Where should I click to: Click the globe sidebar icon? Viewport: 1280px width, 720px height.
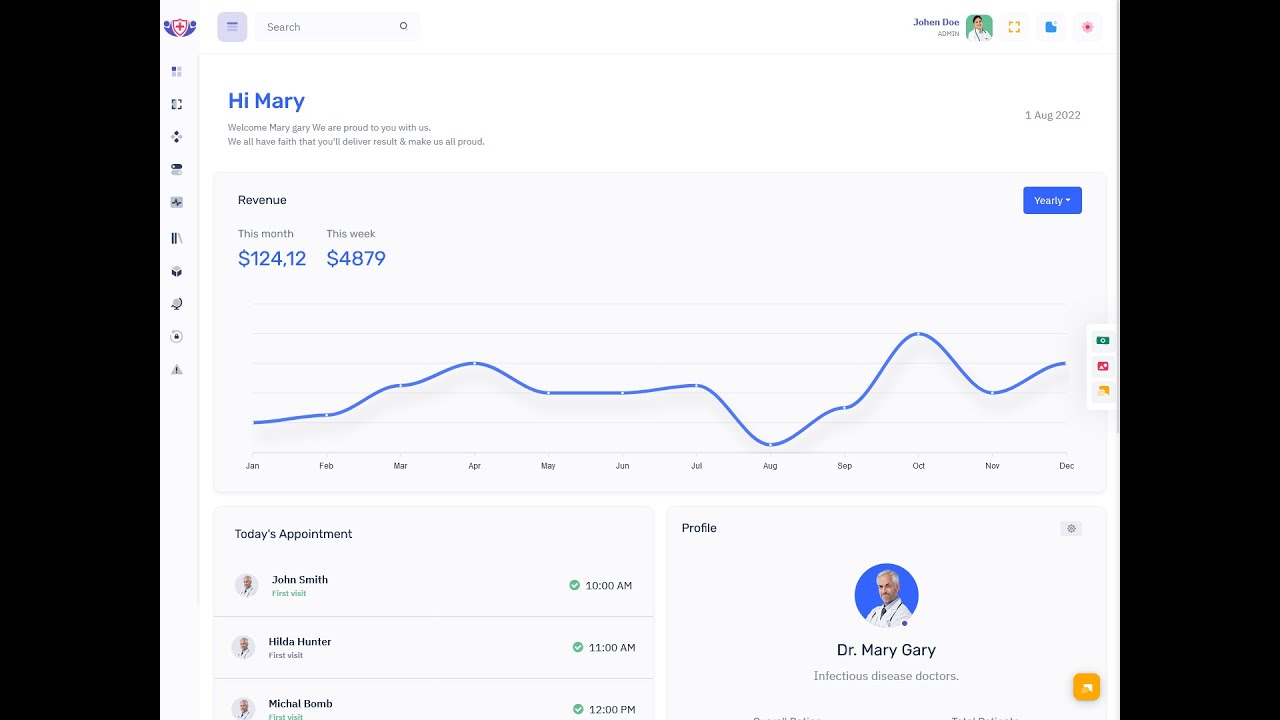click(177, 304)
